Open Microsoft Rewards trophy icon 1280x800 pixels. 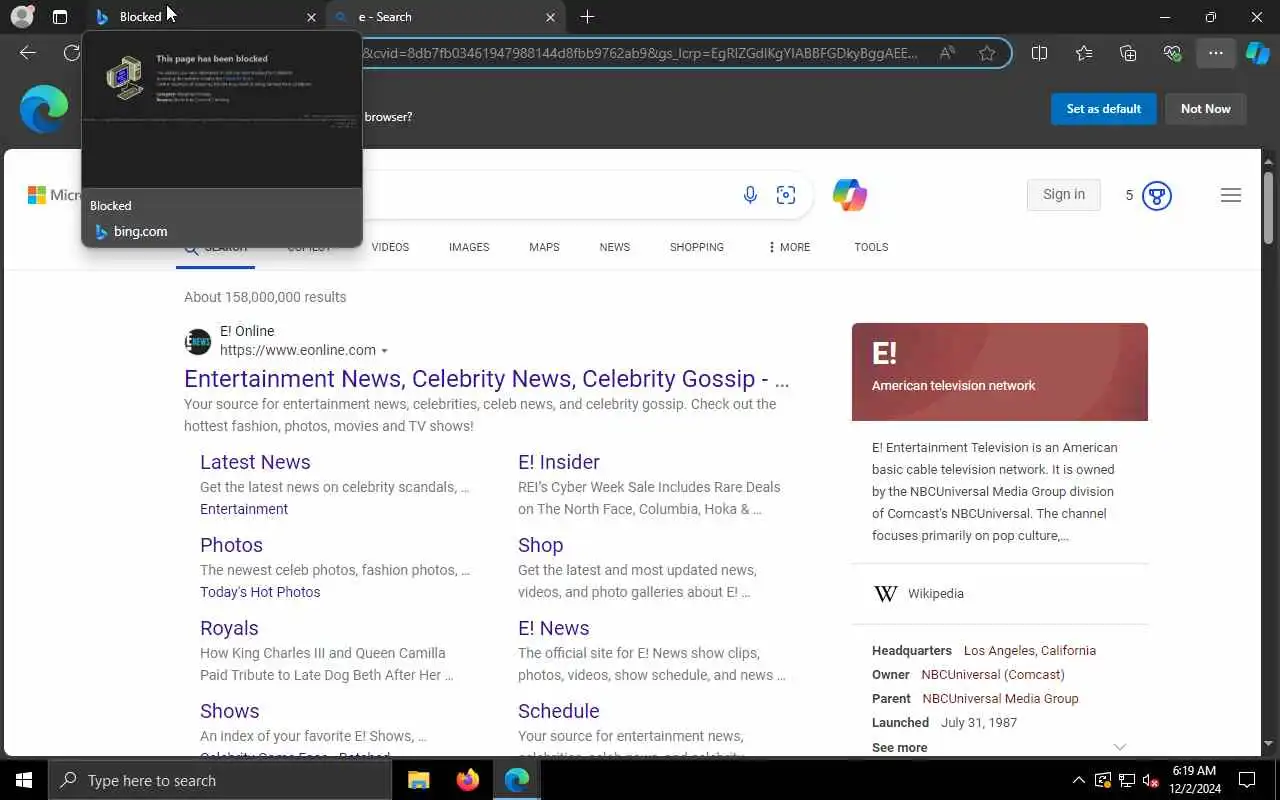1156,195
